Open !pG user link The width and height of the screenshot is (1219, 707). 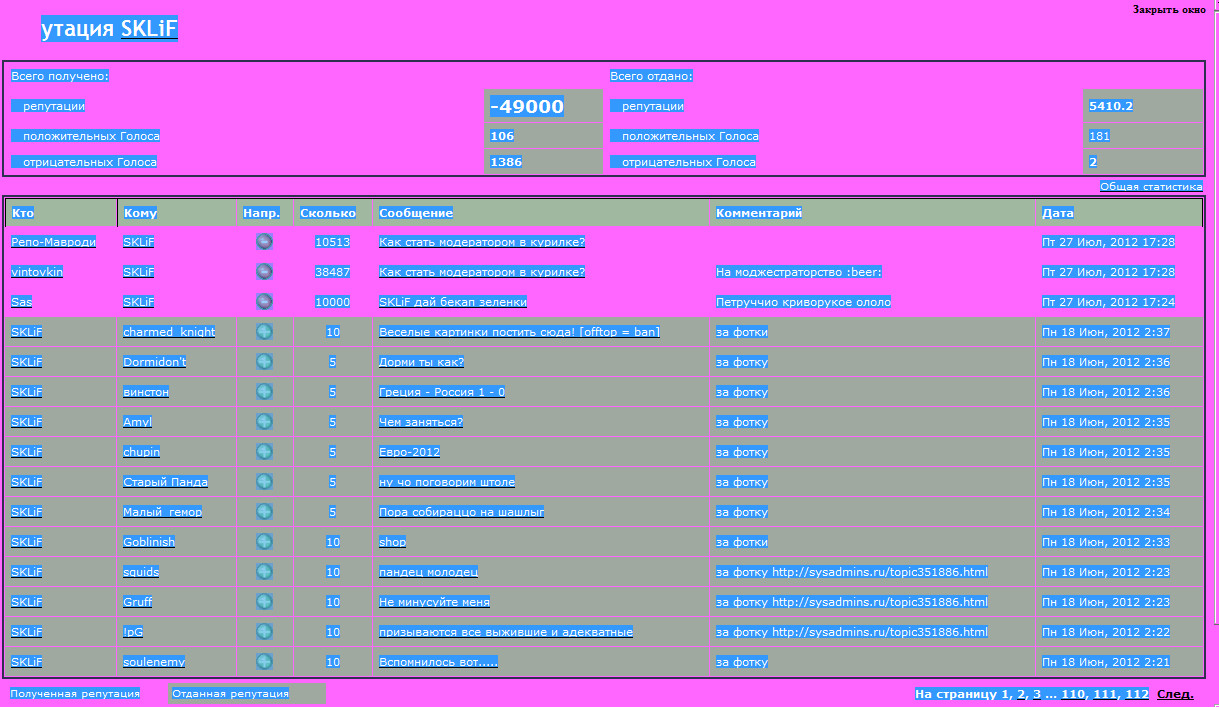(133, 632)
